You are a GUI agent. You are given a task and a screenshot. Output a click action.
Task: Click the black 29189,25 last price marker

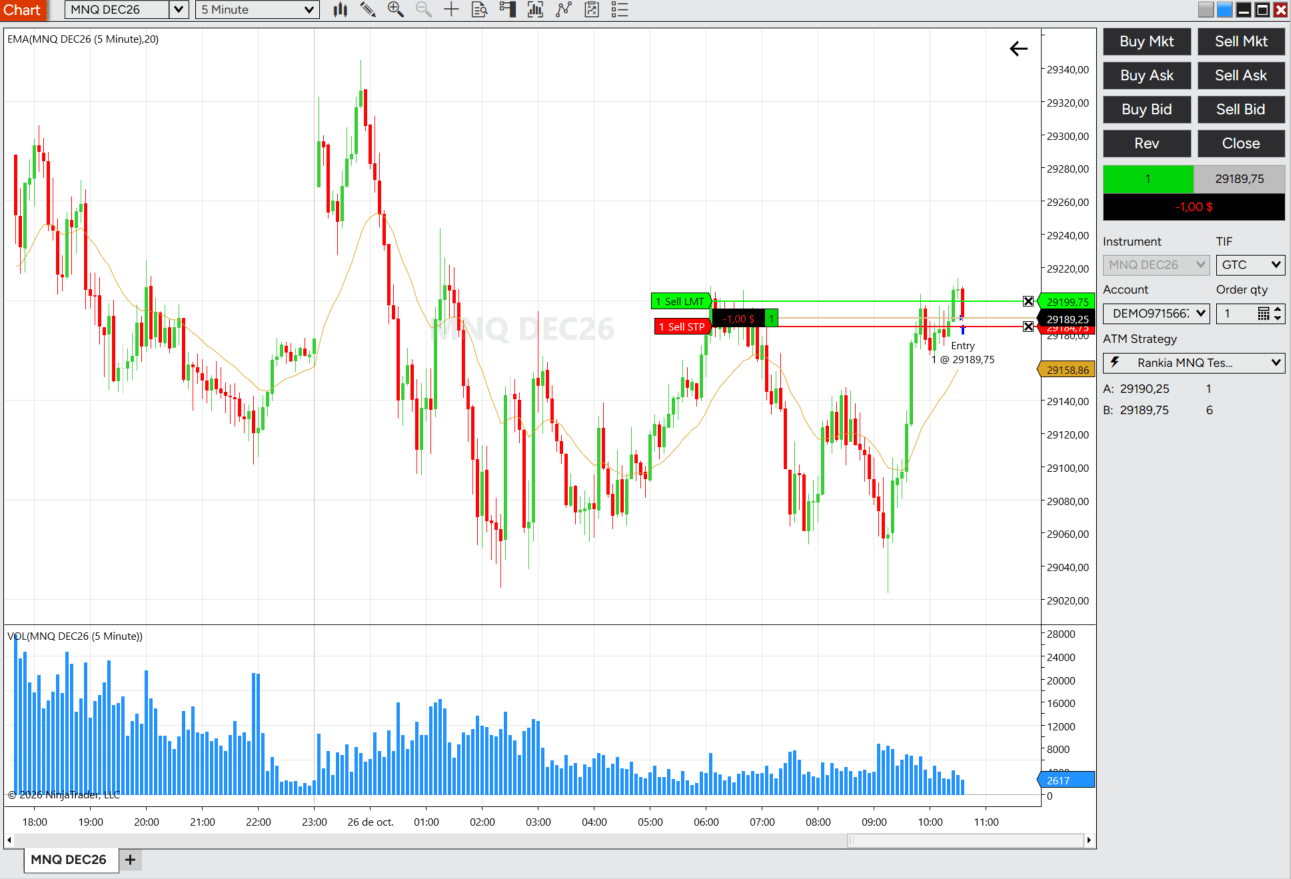pyautogui.click(x=1067, y=318)
